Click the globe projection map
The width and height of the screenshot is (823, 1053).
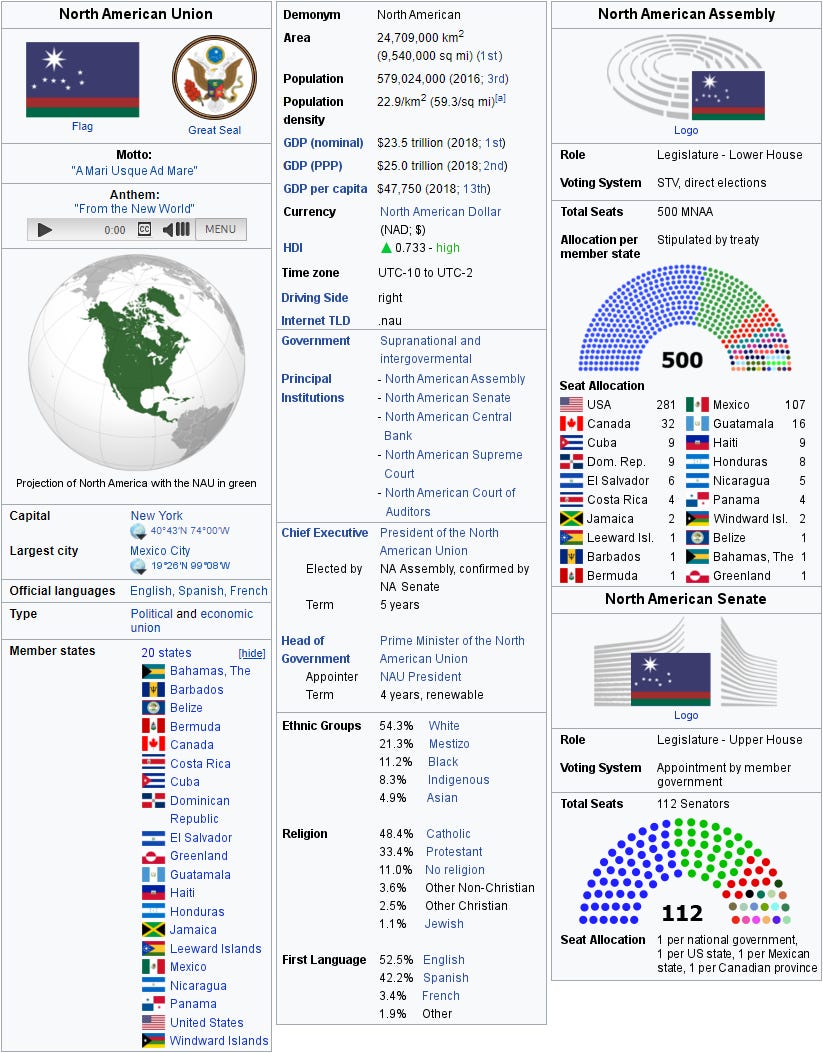[x=136, y=363]
